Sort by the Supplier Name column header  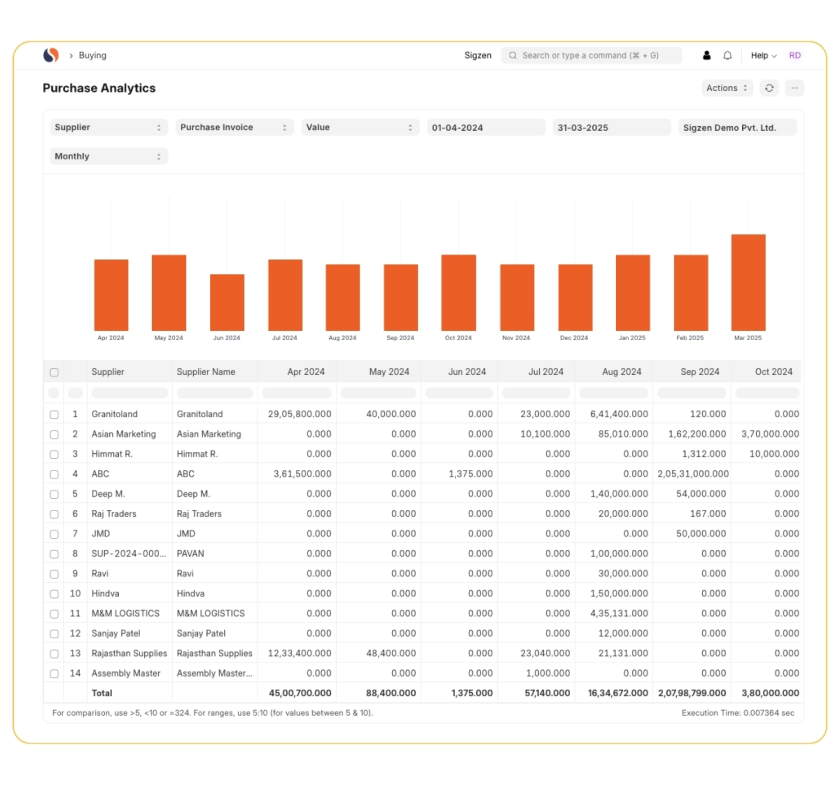[206, 372]
